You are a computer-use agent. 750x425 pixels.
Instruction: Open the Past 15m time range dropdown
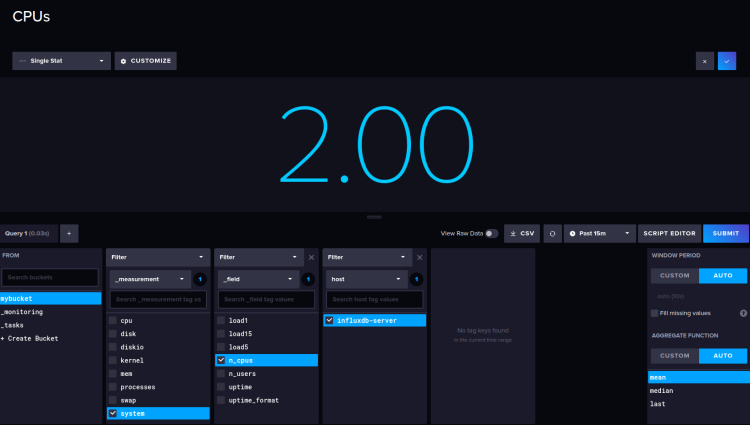coord(599,233)
